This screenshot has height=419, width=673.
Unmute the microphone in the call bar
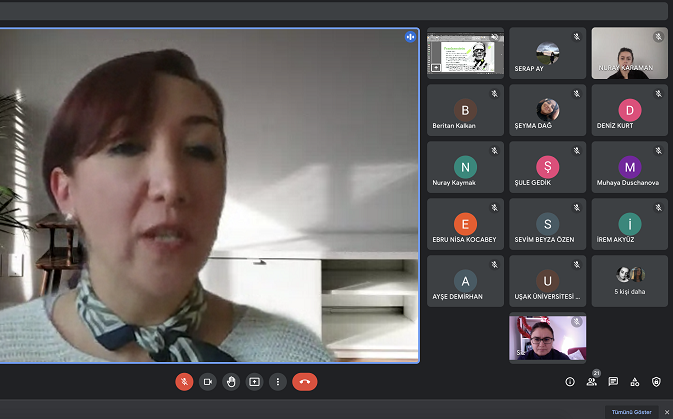[x=184, y=381]
